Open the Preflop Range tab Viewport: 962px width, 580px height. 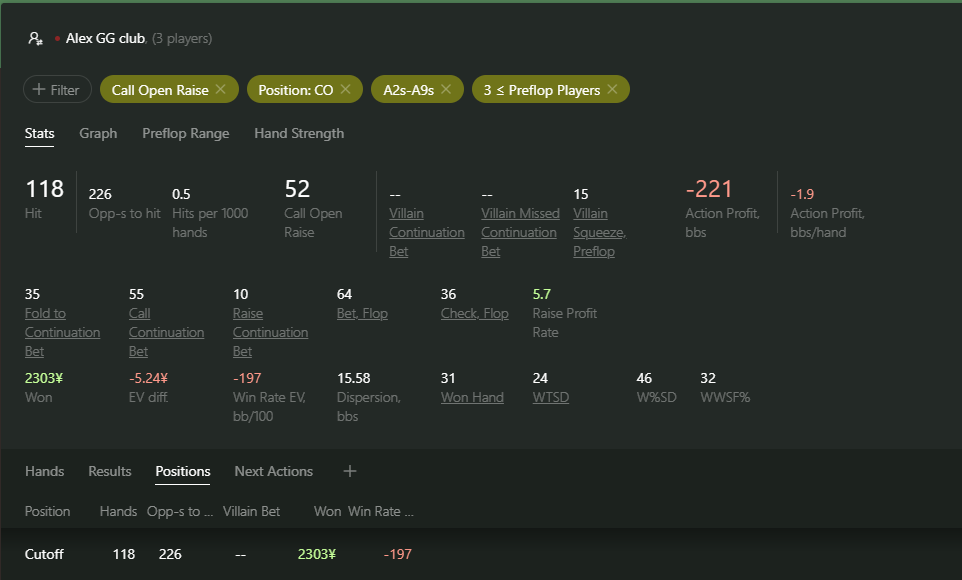[185, 133]
